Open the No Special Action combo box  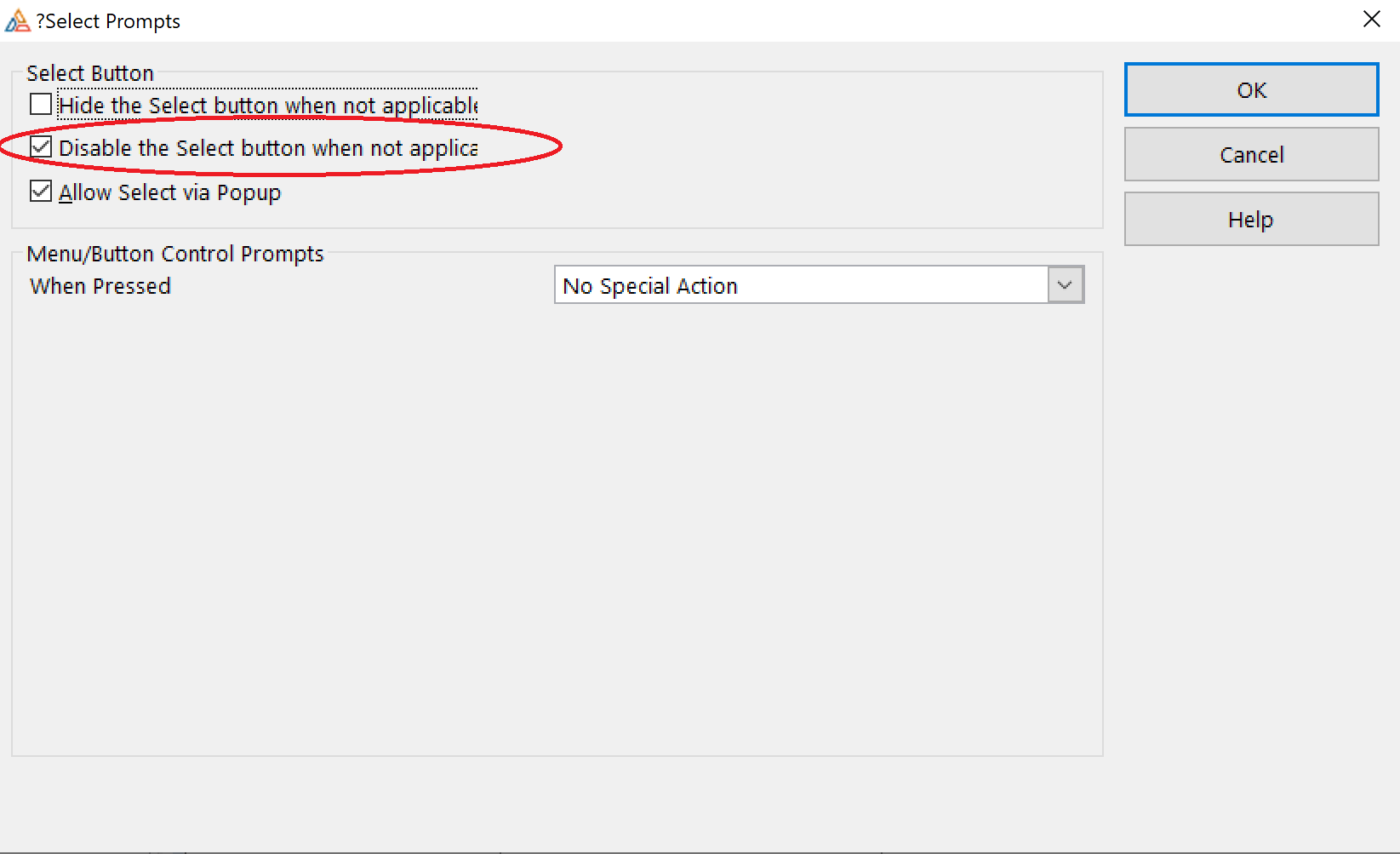coord(800,285)
